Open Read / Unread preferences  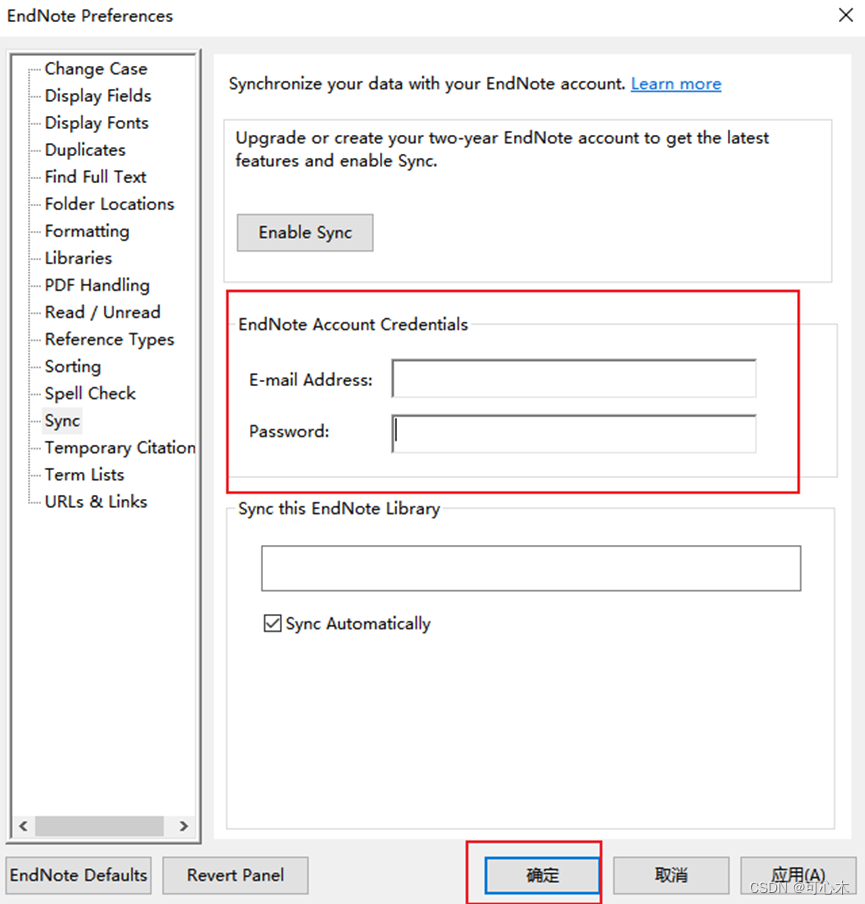point(103,312)
